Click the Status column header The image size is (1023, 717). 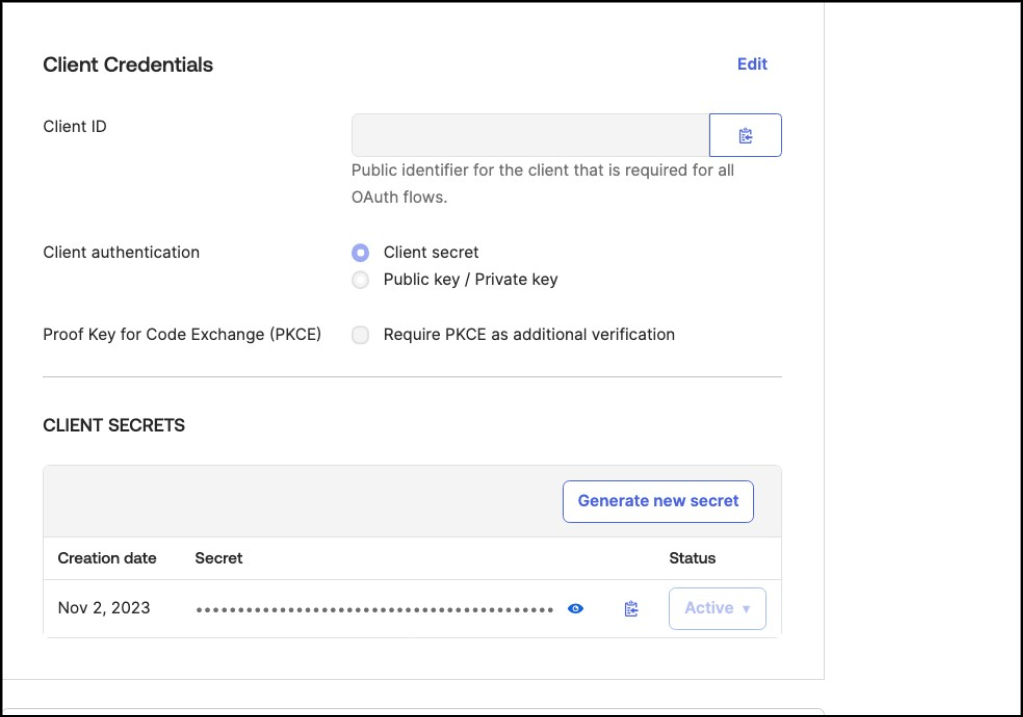coord(692,558)
